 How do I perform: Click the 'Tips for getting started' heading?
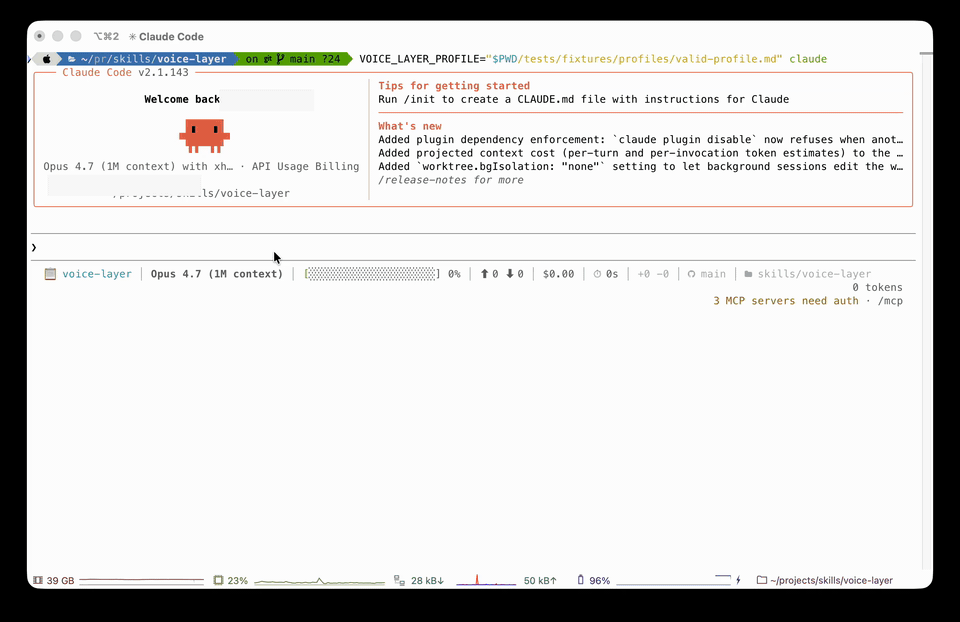(454, 86)
